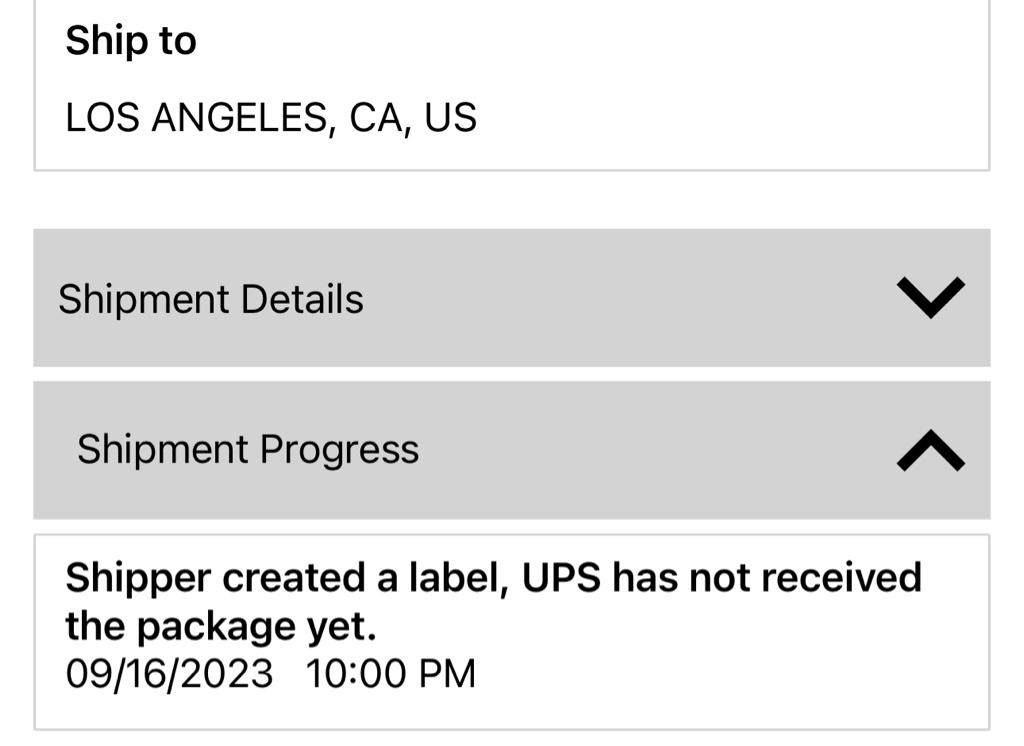Viewport: 1024px width, 746px height.
Task: Click the word 'Shipment' in the Details bar
Action: tap(143, 299)
